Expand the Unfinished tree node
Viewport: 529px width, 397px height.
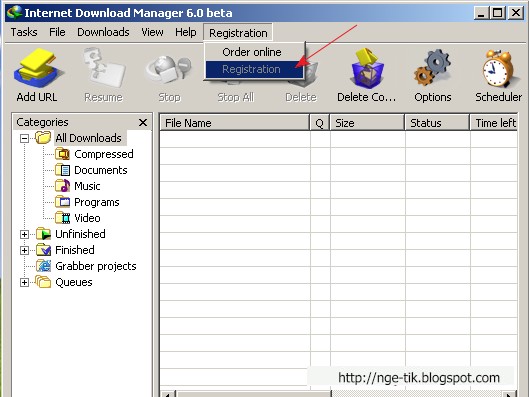pyautogui.click(x=24, y=234)
